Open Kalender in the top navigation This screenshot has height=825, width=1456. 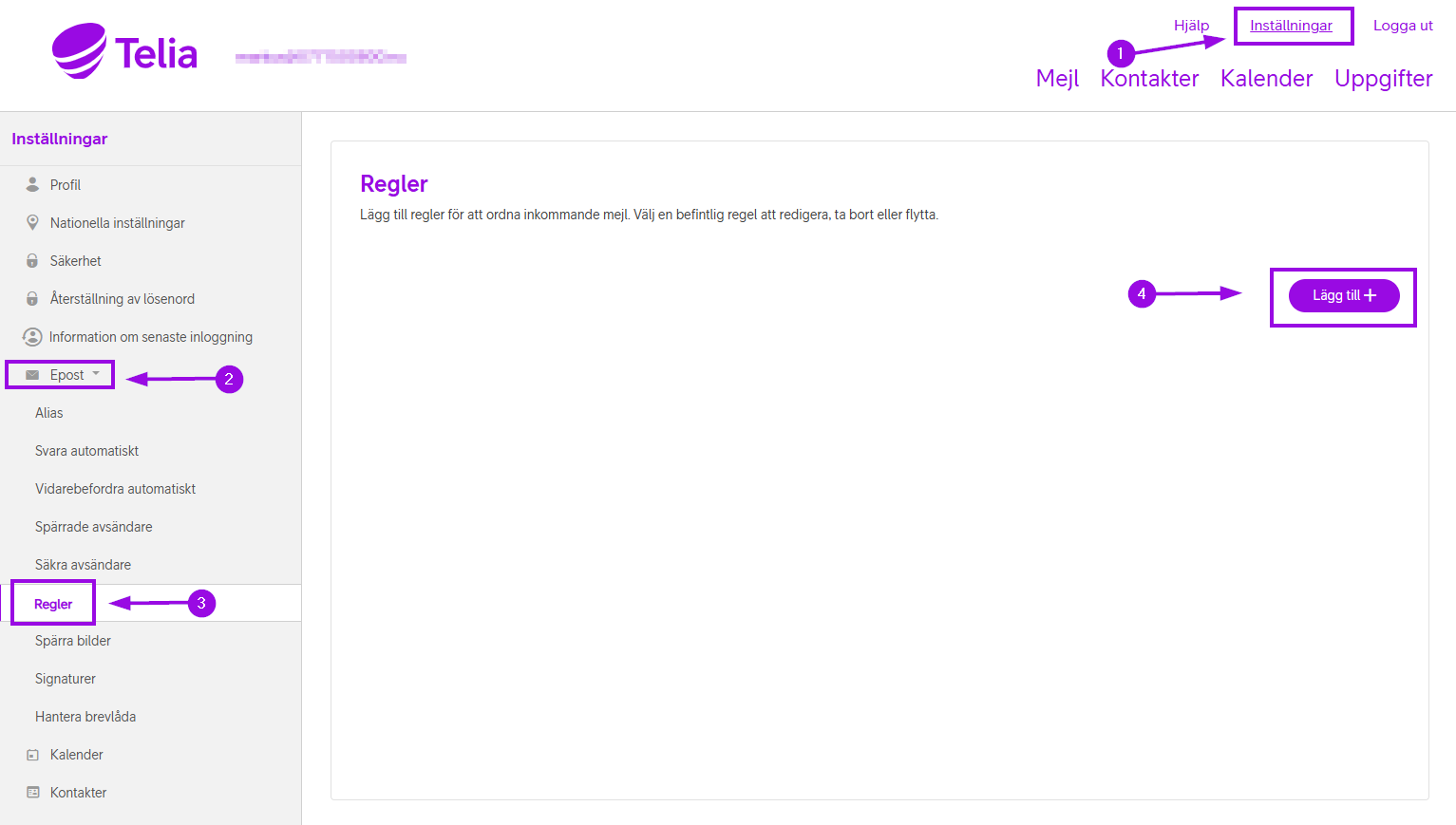click(1266, 79)
